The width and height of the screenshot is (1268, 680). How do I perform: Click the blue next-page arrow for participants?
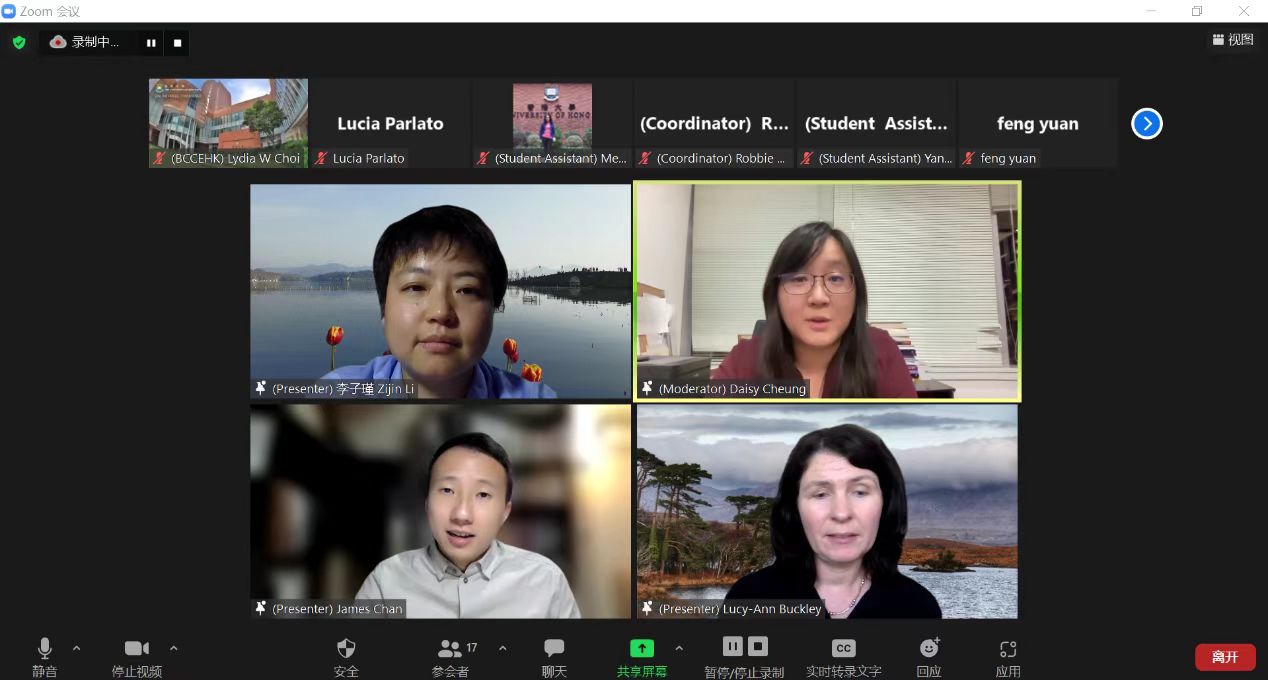click(1146, 123)
